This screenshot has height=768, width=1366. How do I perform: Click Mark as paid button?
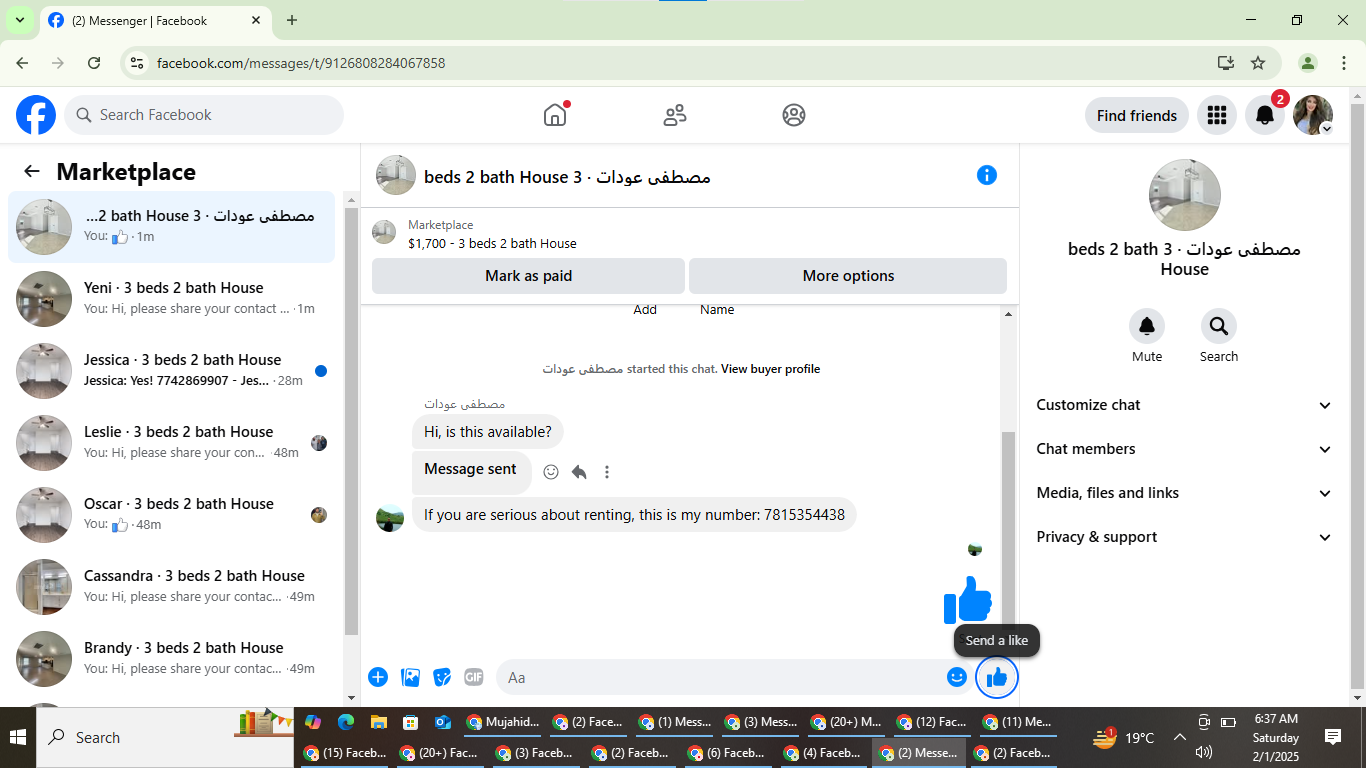(528, 276)
